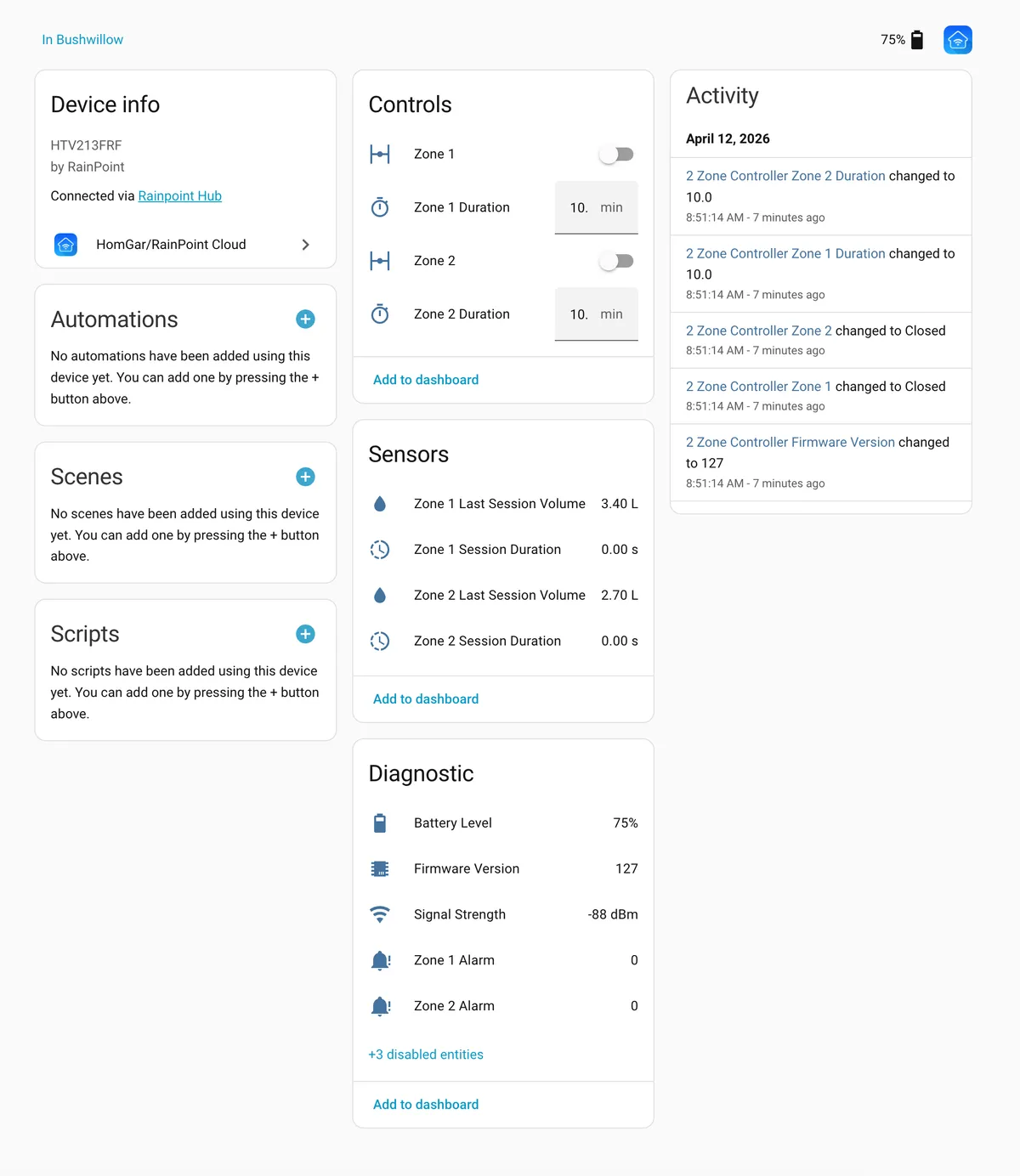This screenshot has width=1020, height=1176.
Task: Click the Zone 1 Alarm bell icon
Action: point(380,961)
